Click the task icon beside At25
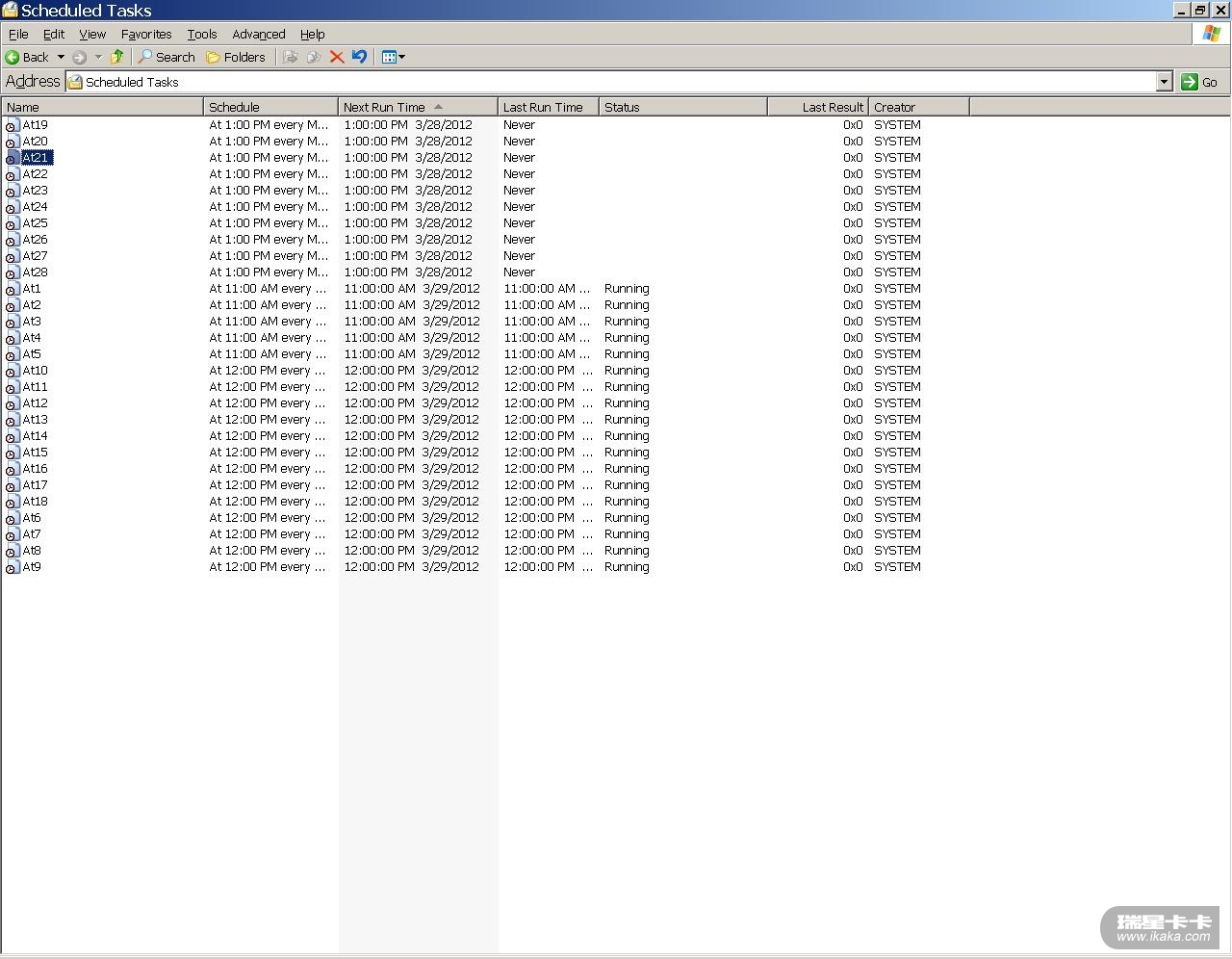Image resolution: width=1232 pixels, height=959 pixels. click(13, 223)
